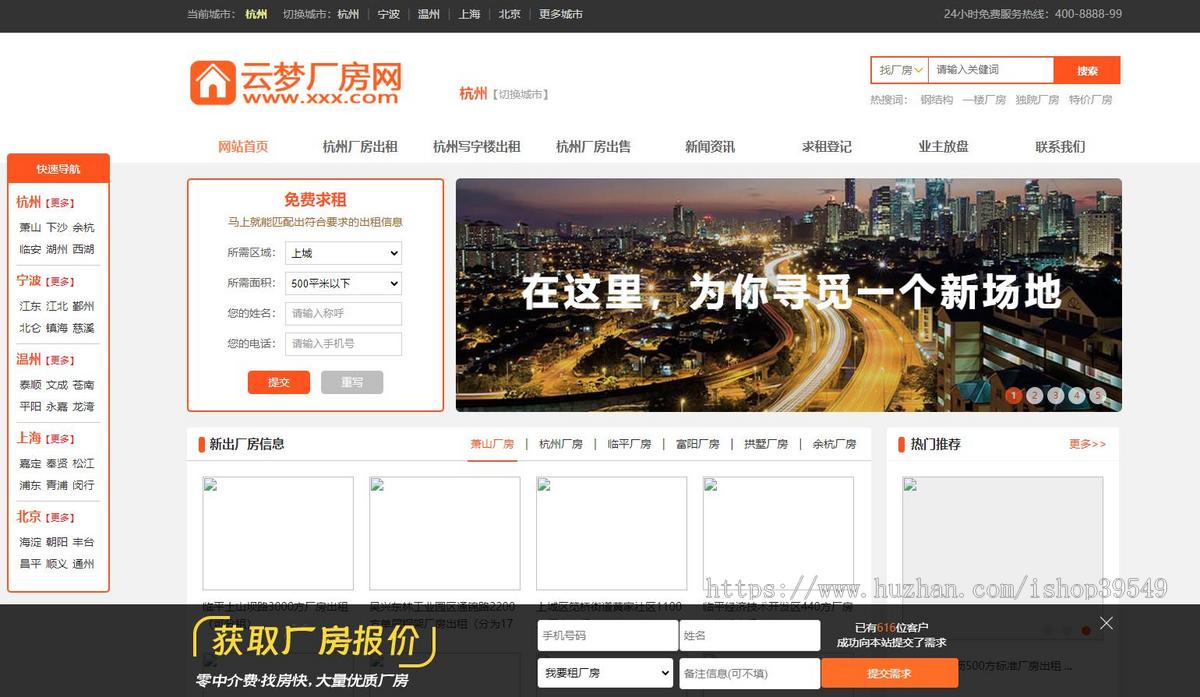Switch city to 宁波 in top bar

[389, 14]
